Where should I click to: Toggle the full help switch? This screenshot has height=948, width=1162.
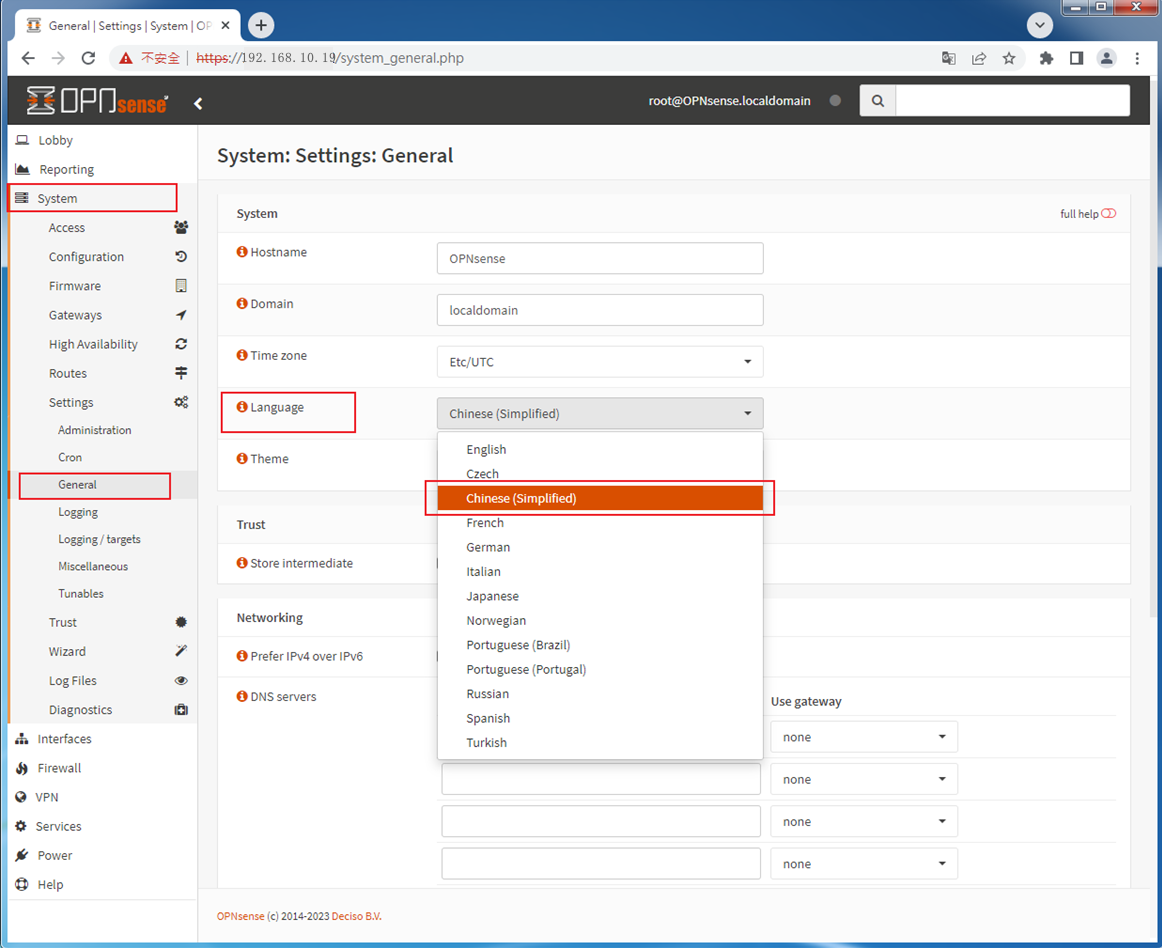(x=1109, y=213)
